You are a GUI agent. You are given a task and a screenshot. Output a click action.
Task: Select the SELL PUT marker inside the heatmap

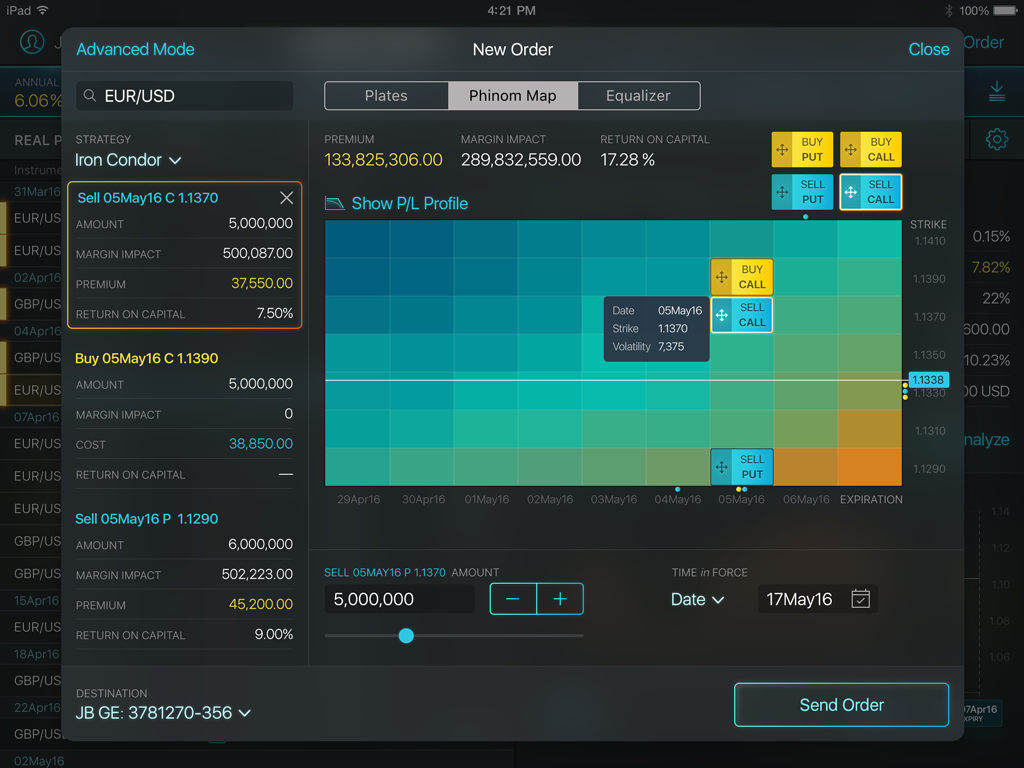[x=741, y=467]
